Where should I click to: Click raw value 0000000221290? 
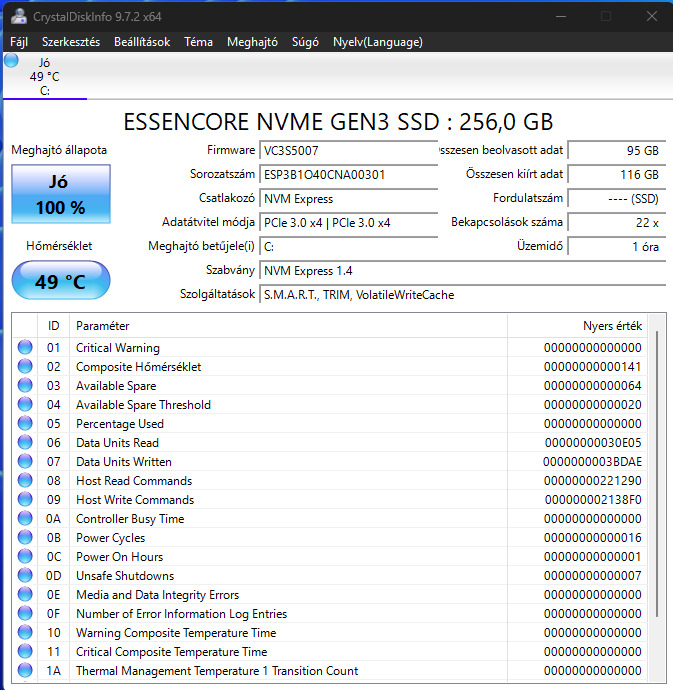point(592,481)
